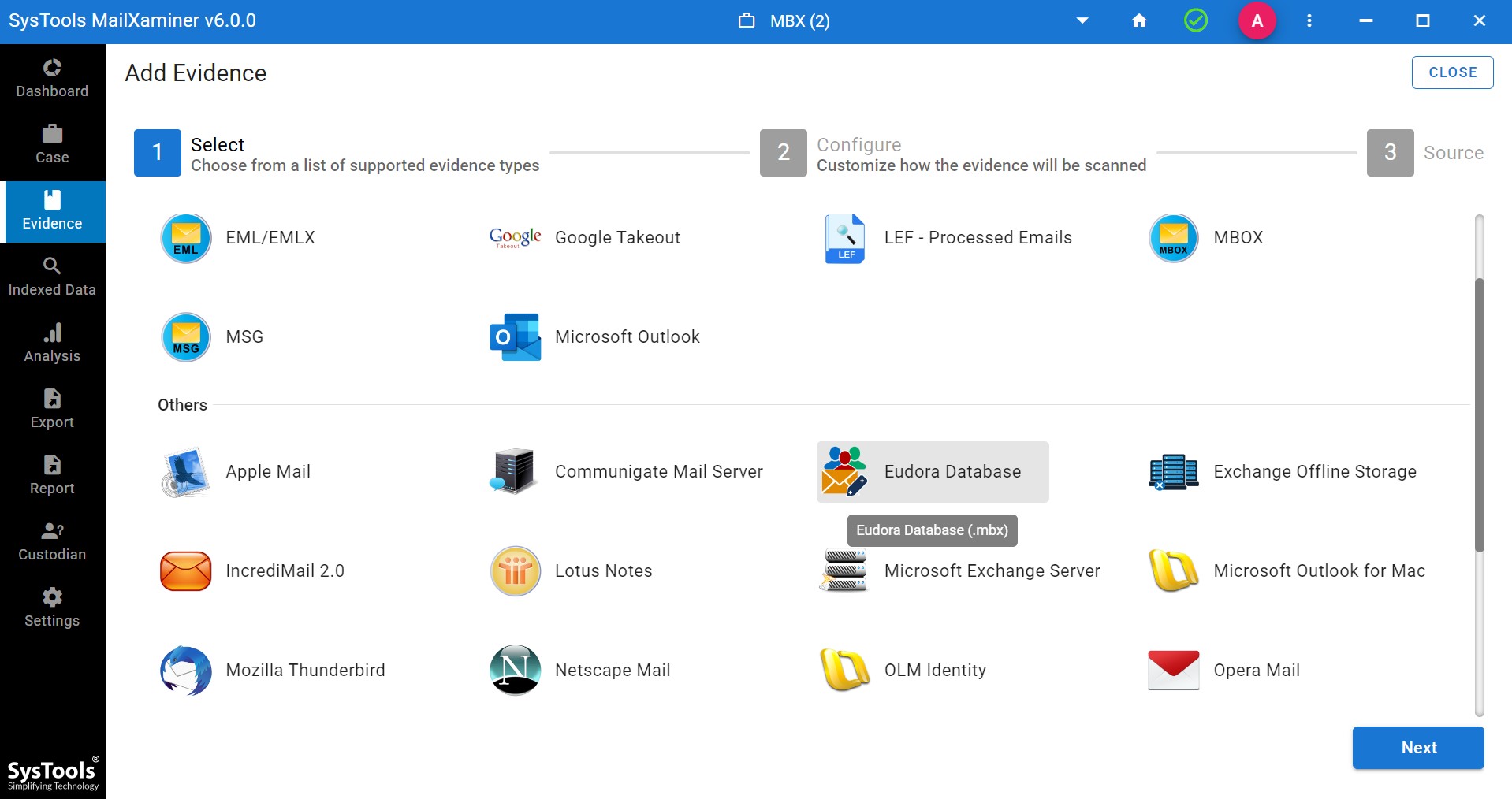
Task: Click the green checkmark status icon
Action: 1196,20
